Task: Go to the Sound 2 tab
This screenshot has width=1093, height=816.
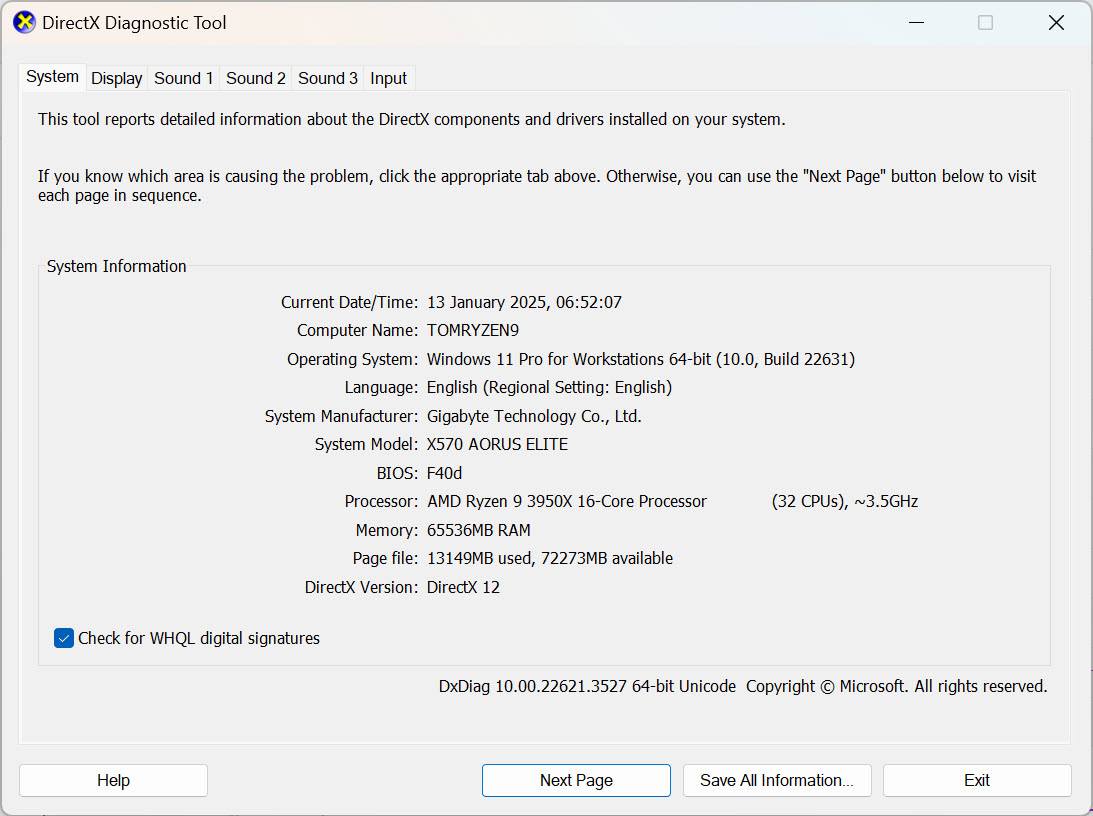Action: (x=255, y=78)
